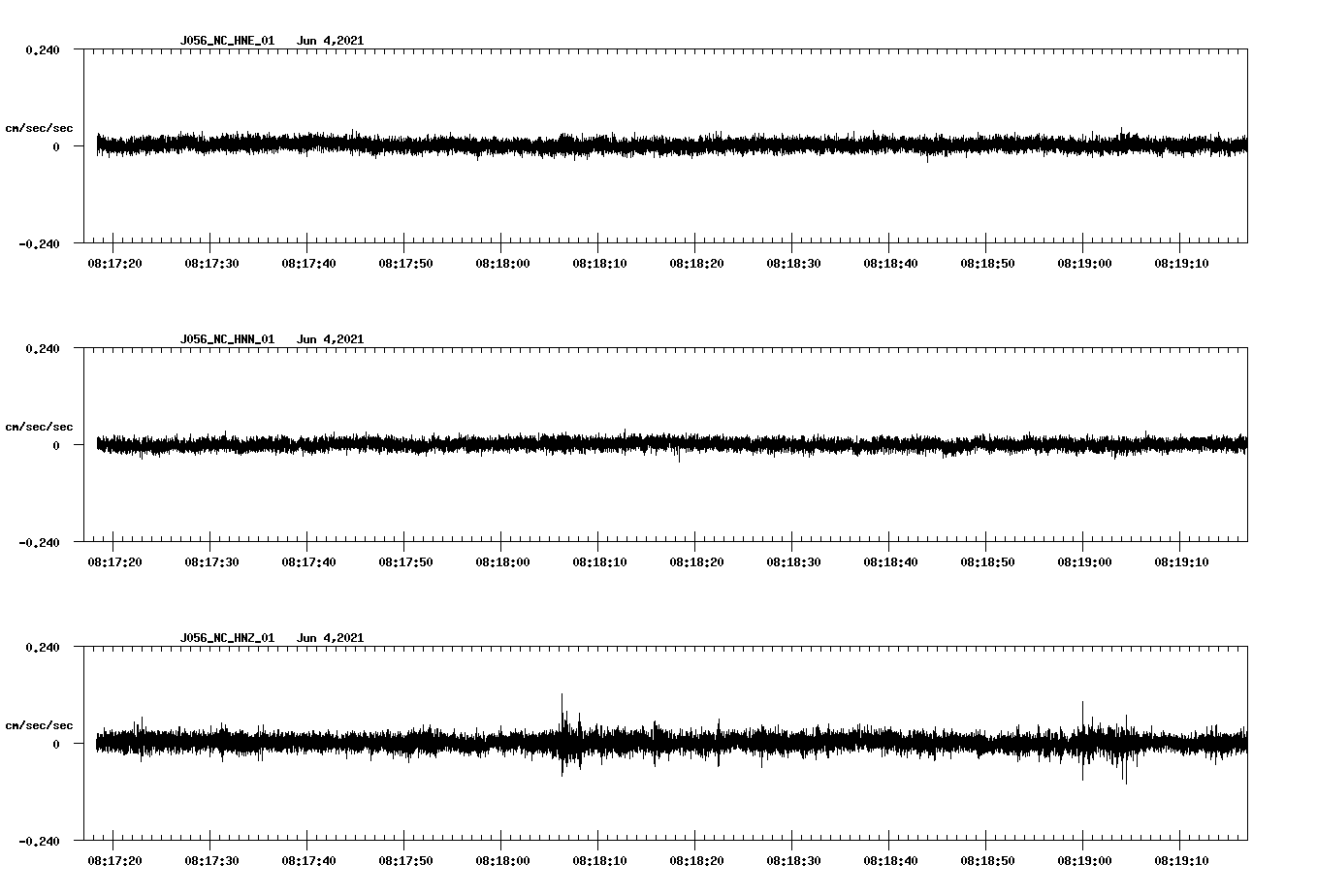
Task: Click the 08:19:10 time label under HNZ plot
Action: 1181,861
